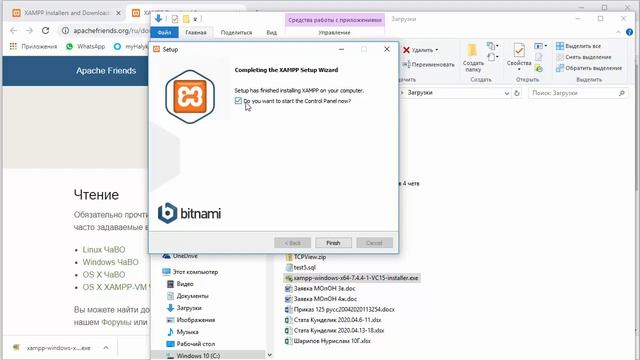Click Снять выделение in the ribbon

coord(584,57)
